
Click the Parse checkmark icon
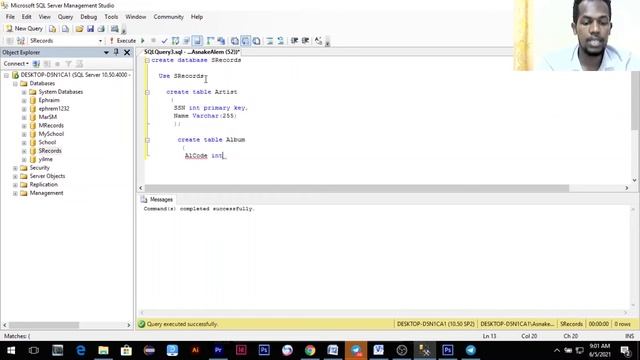click(x=164, y=41)
